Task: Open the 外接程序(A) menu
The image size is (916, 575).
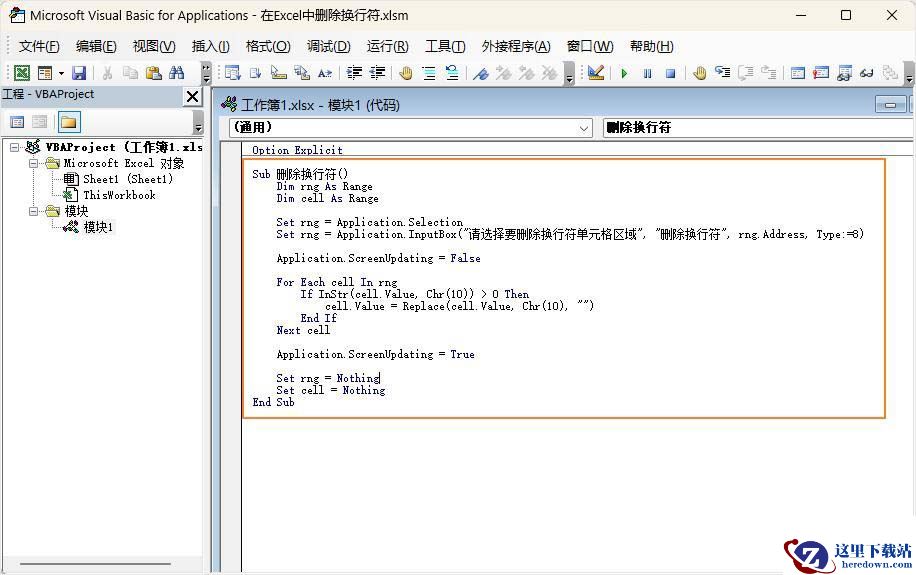Action: point(516,46)
